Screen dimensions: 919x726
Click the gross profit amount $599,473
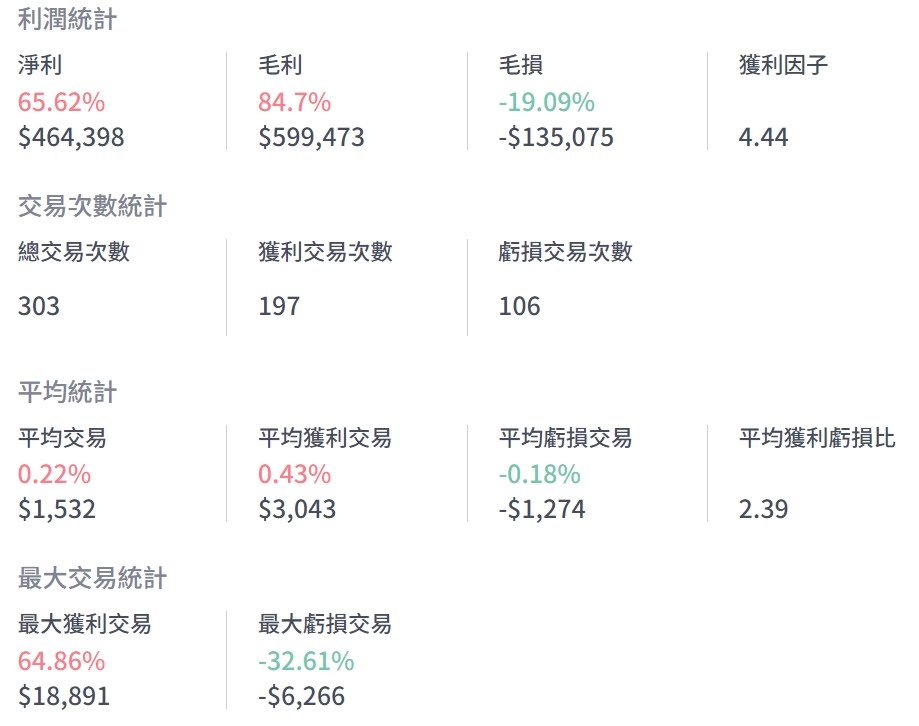(311, 137)
